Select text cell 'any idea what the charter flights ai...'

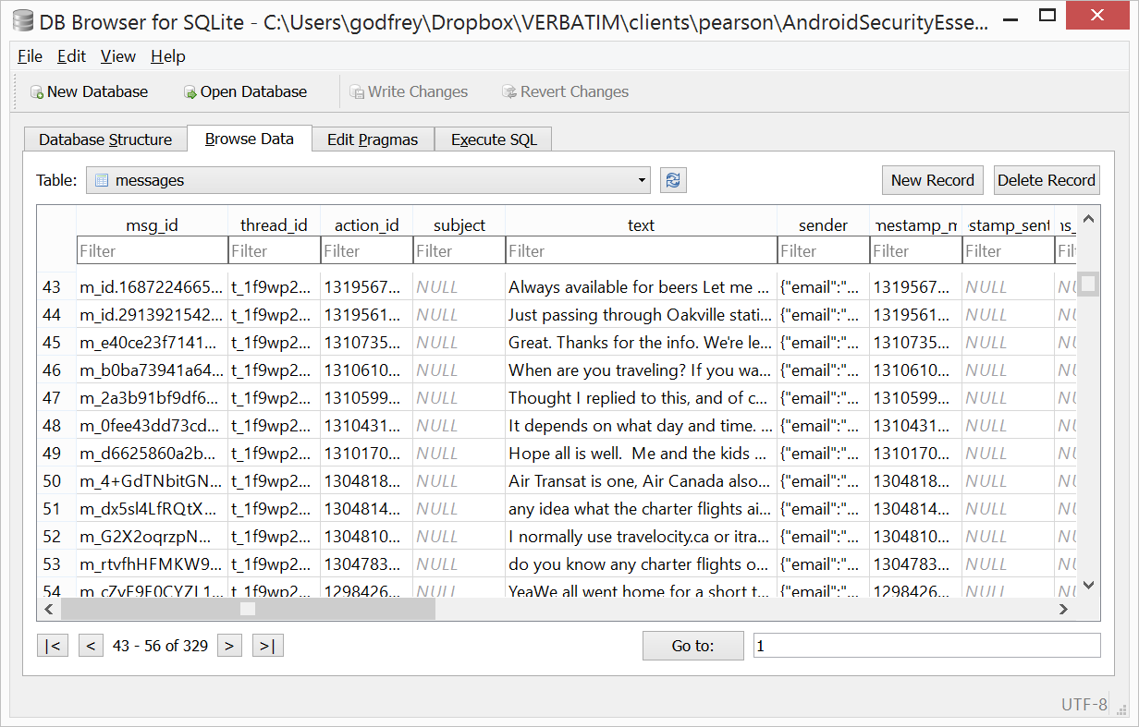pyautogui.click(x=641, y=508)
